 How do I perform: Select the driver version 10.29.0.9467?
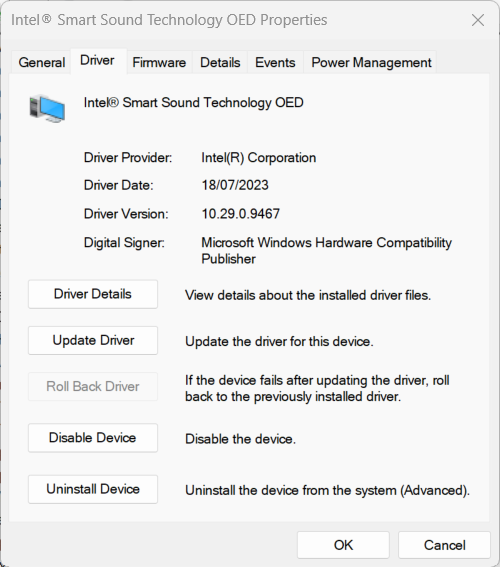(x=240, y=214)
